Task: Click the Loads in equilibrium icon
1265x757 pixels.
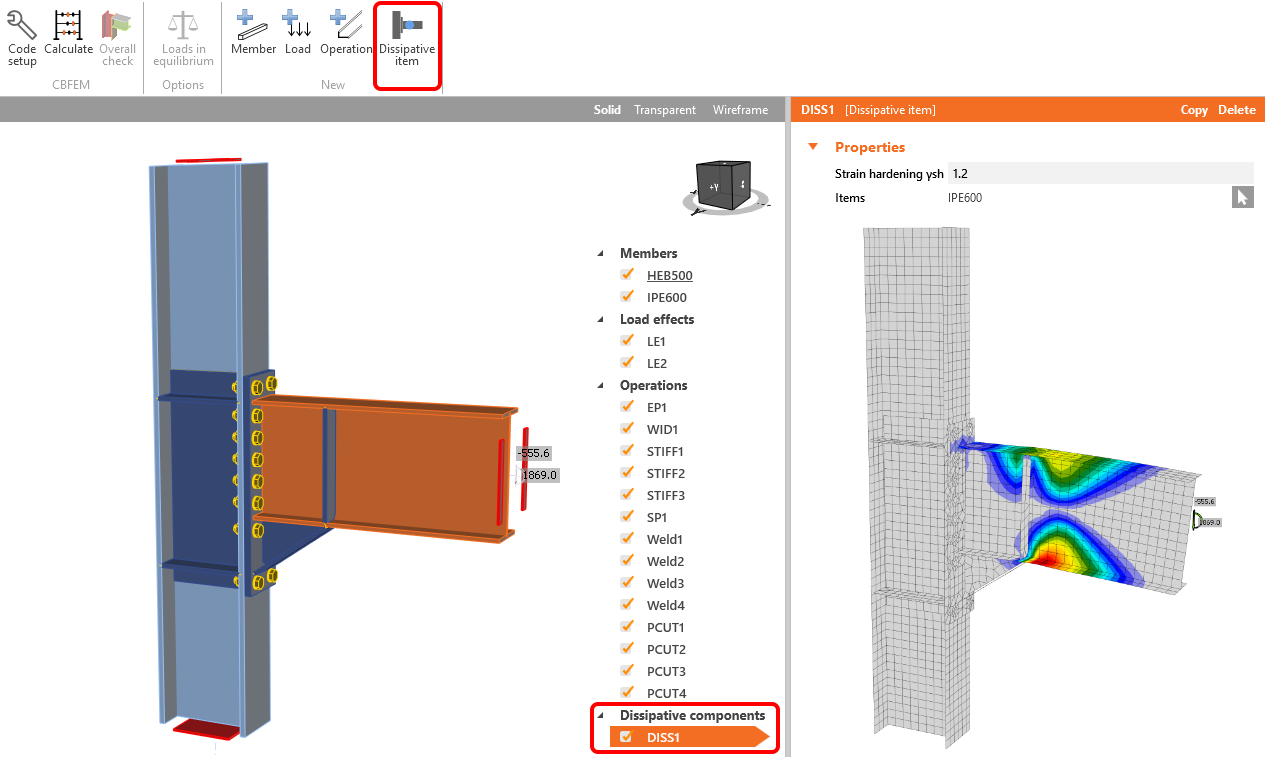Action: 182,35
